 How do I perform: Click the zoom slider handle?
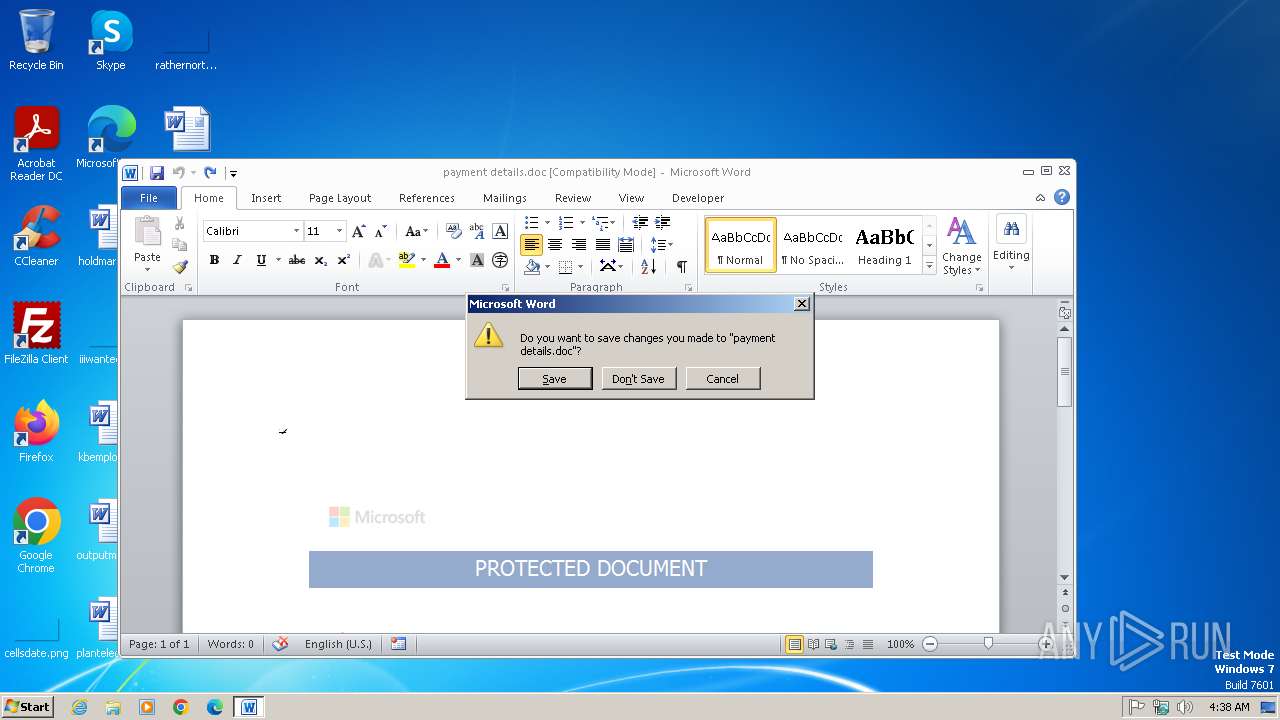pos(988,644)
